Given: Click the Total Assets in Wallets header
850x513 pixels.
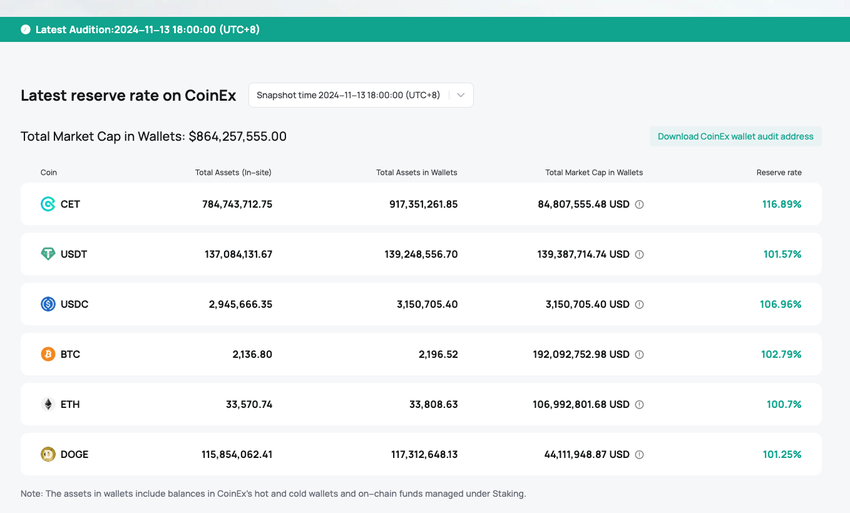Looking at the screenshot, I should point(416,173).
